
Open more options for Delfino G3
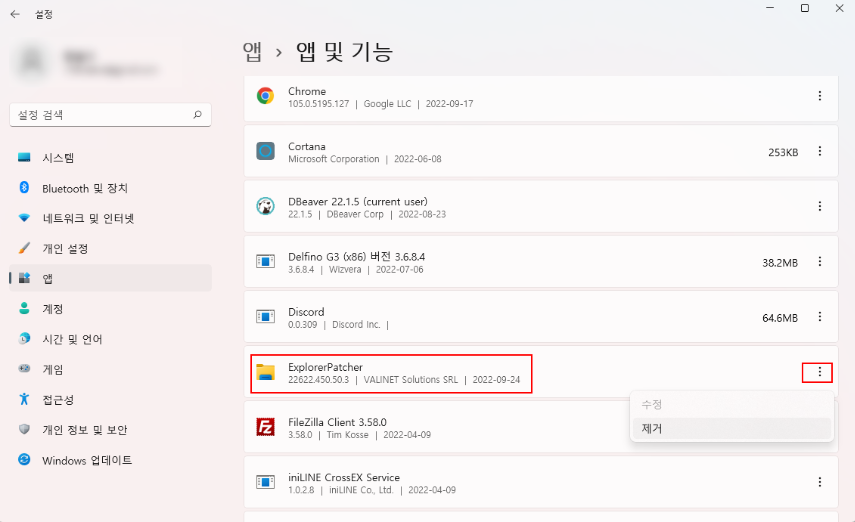pyautogui.click(x=820, y=262)
